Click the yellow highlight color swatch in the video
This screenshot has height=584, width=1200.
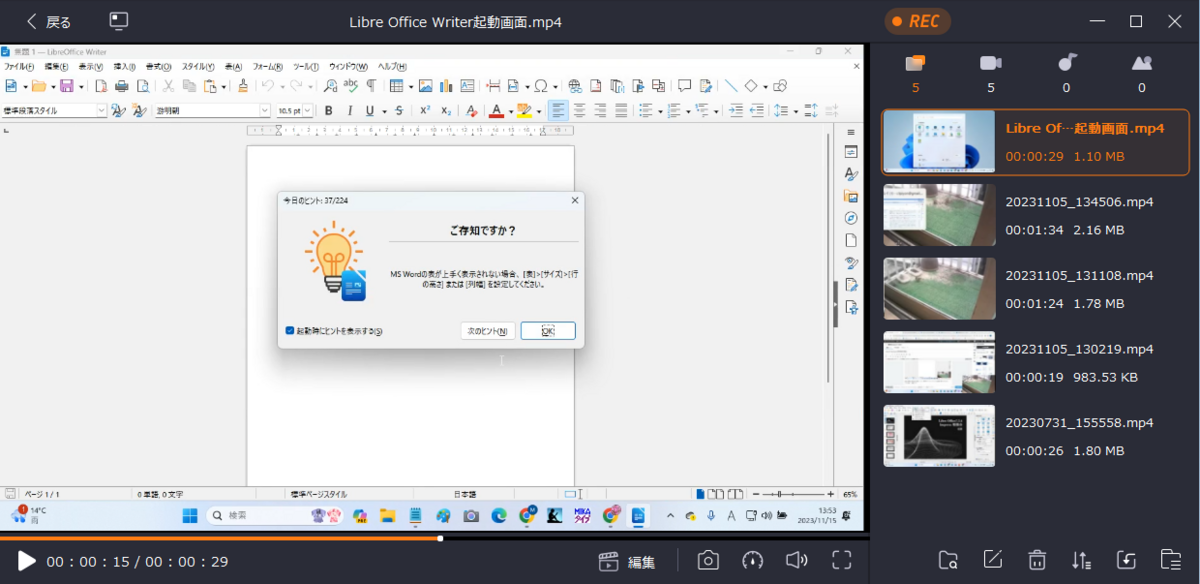[524, 111]
